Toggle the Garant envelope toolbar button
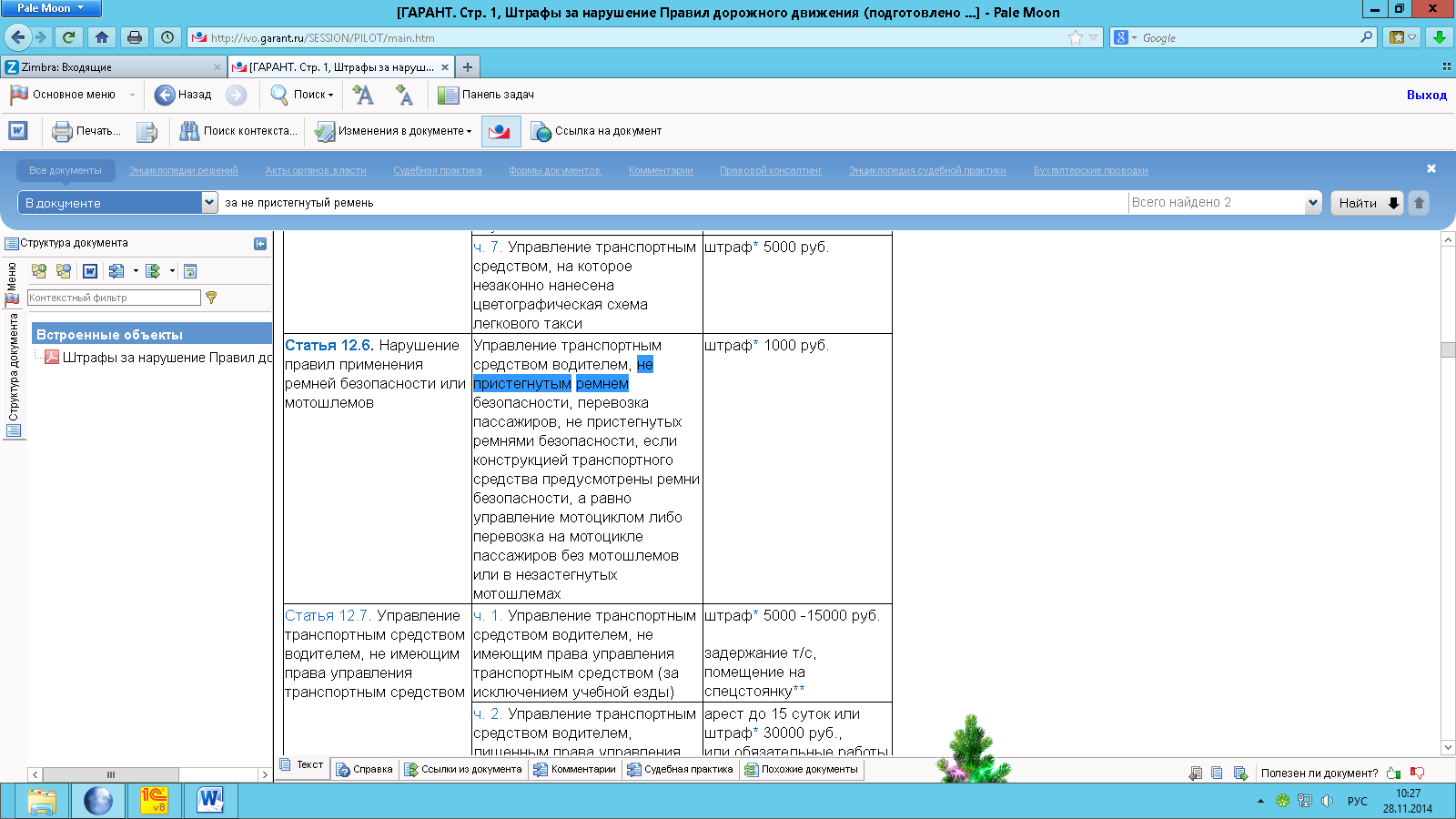The width and height of the screenshot is (1456, 819). click(500, 131)
